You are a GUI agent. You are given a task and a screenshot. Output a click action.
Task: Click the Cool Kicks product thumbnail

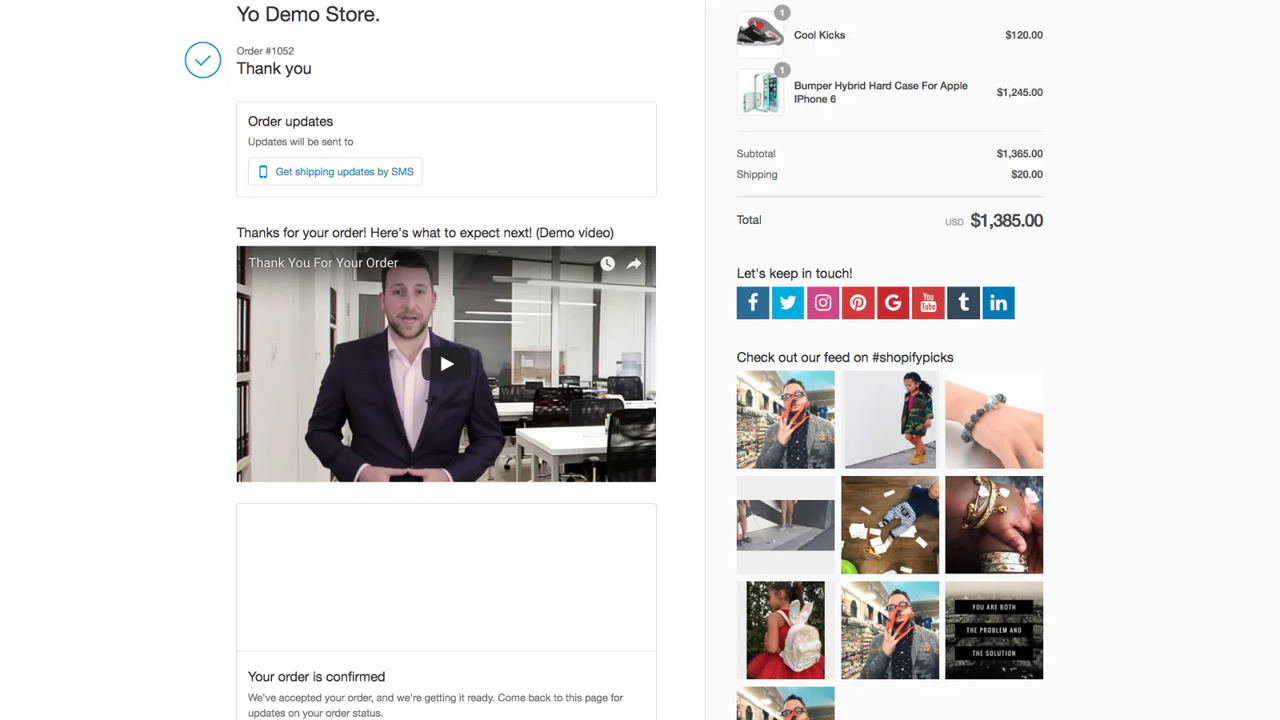click(x=760, y=32)
